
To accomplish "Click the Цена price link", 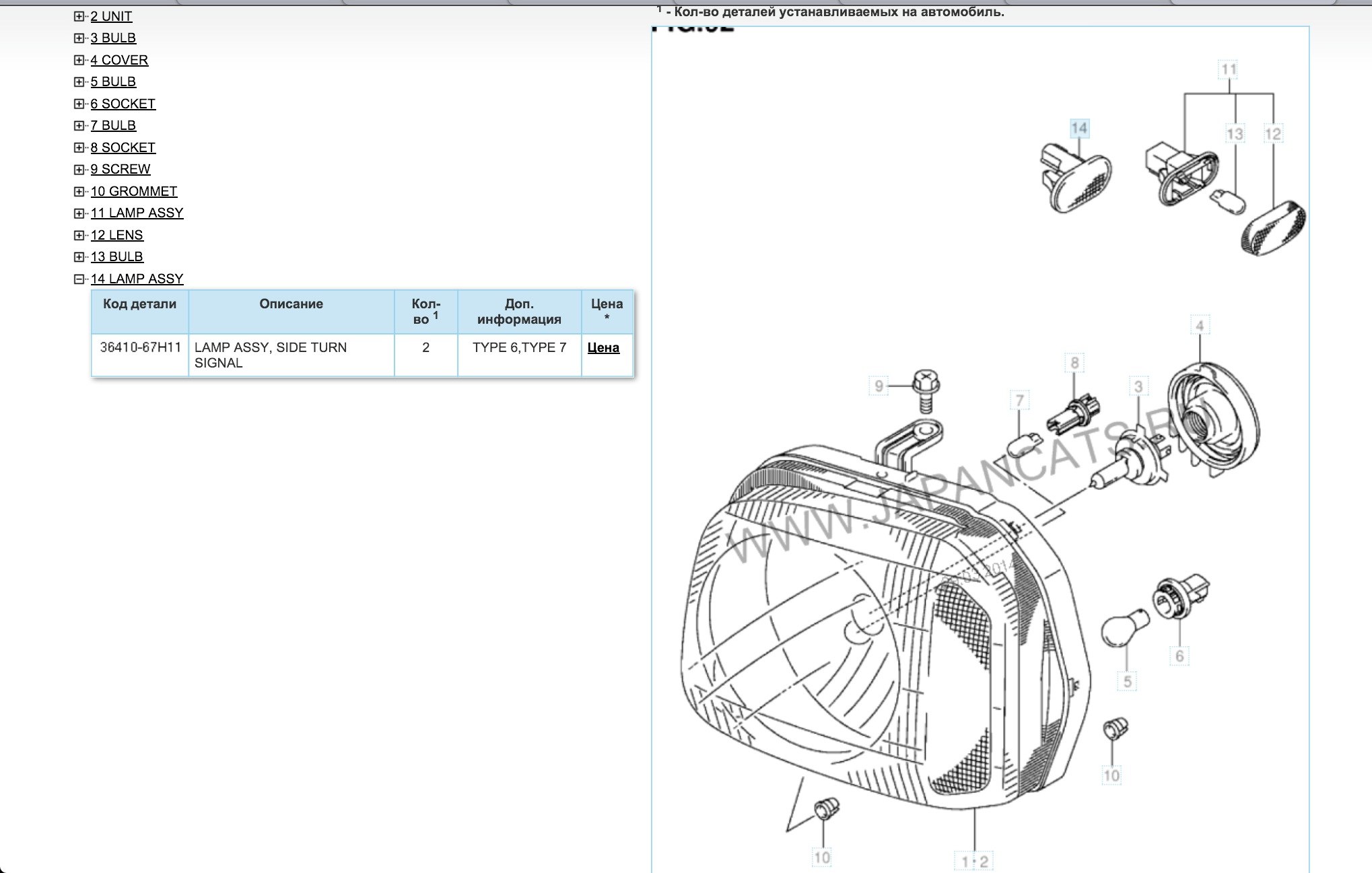I will 603,348.
